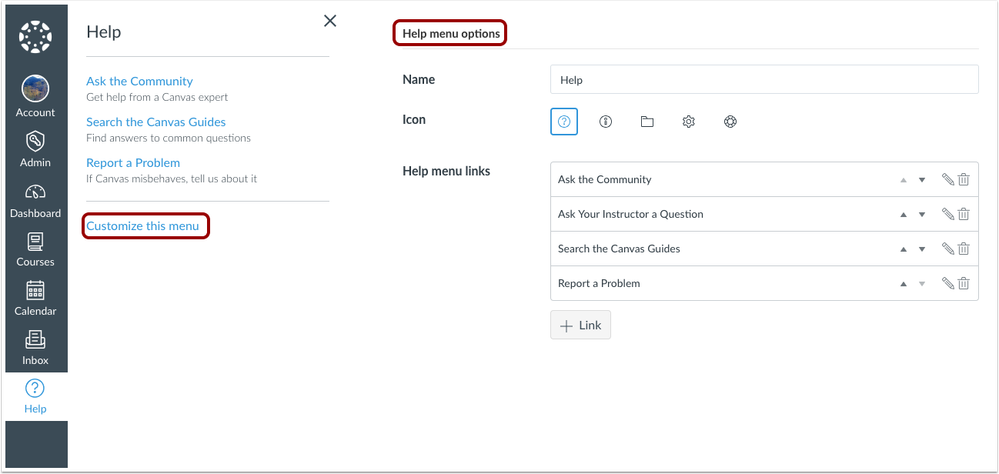The image size is (999, 474).
Task: Open the Inbox in the sidebar
Action: [x=35, y=347]
